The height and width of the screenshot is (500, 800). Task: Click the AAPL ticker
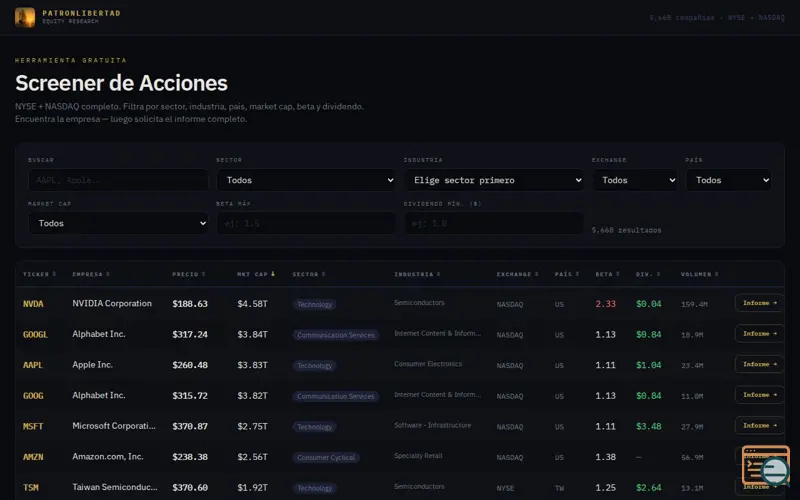point(33,365)
